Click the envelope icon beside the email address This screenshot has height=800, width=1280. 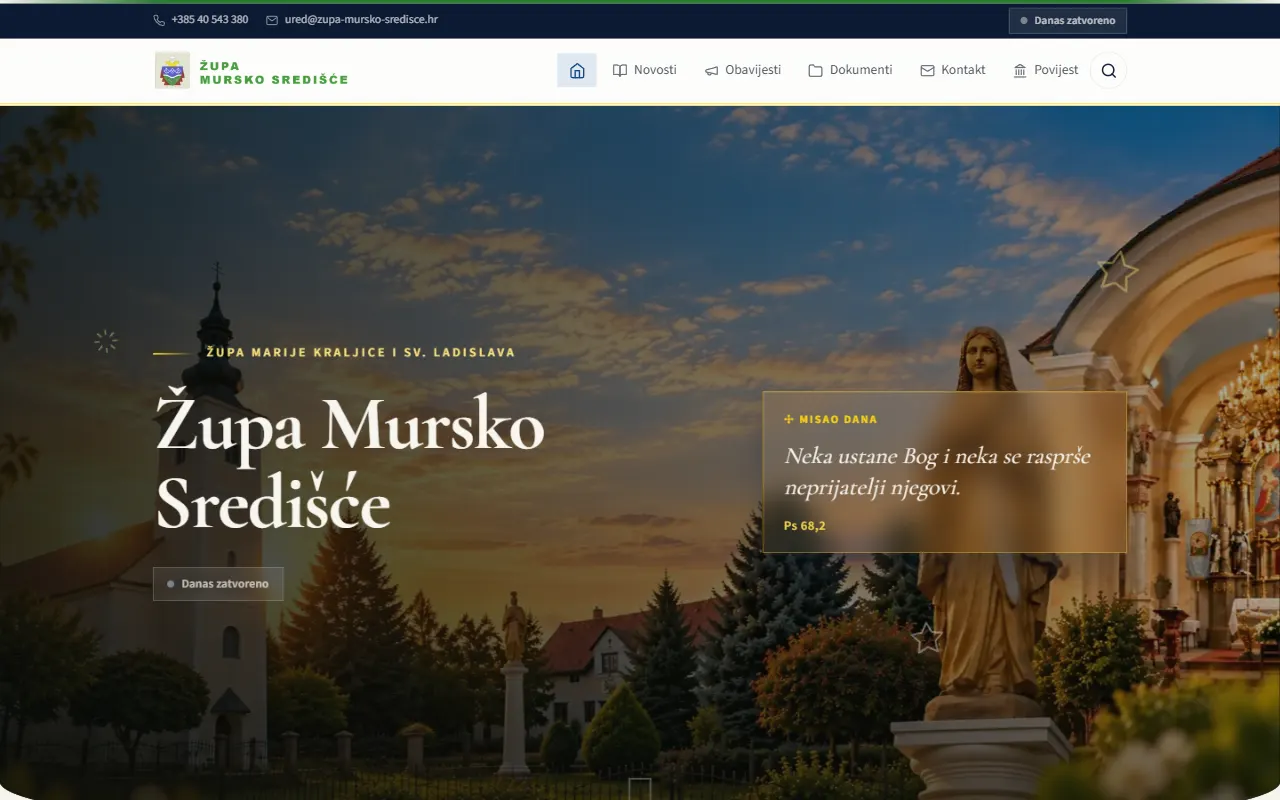[272, 20]
